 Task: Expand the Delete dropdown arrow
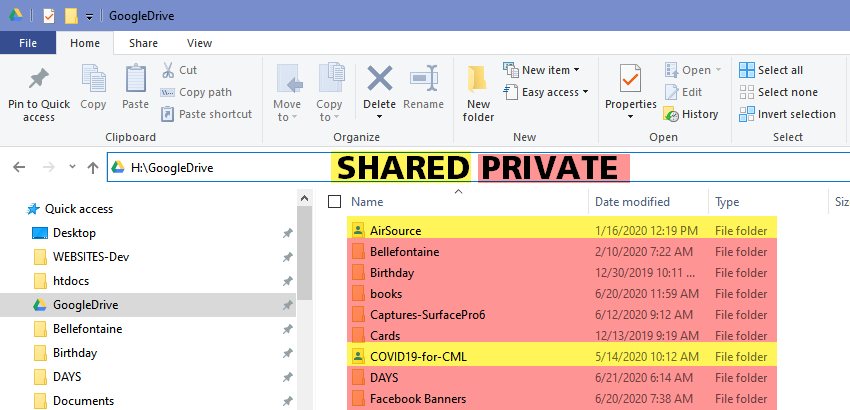[x=379, y=117]
